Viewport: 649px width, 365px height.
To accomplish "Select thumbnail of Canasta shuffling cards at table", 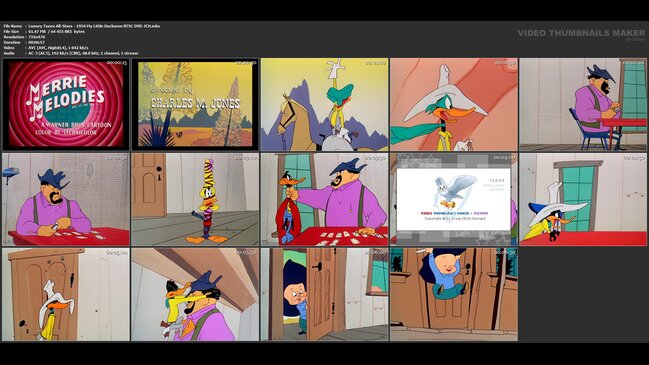I will (x=66, y=199).
